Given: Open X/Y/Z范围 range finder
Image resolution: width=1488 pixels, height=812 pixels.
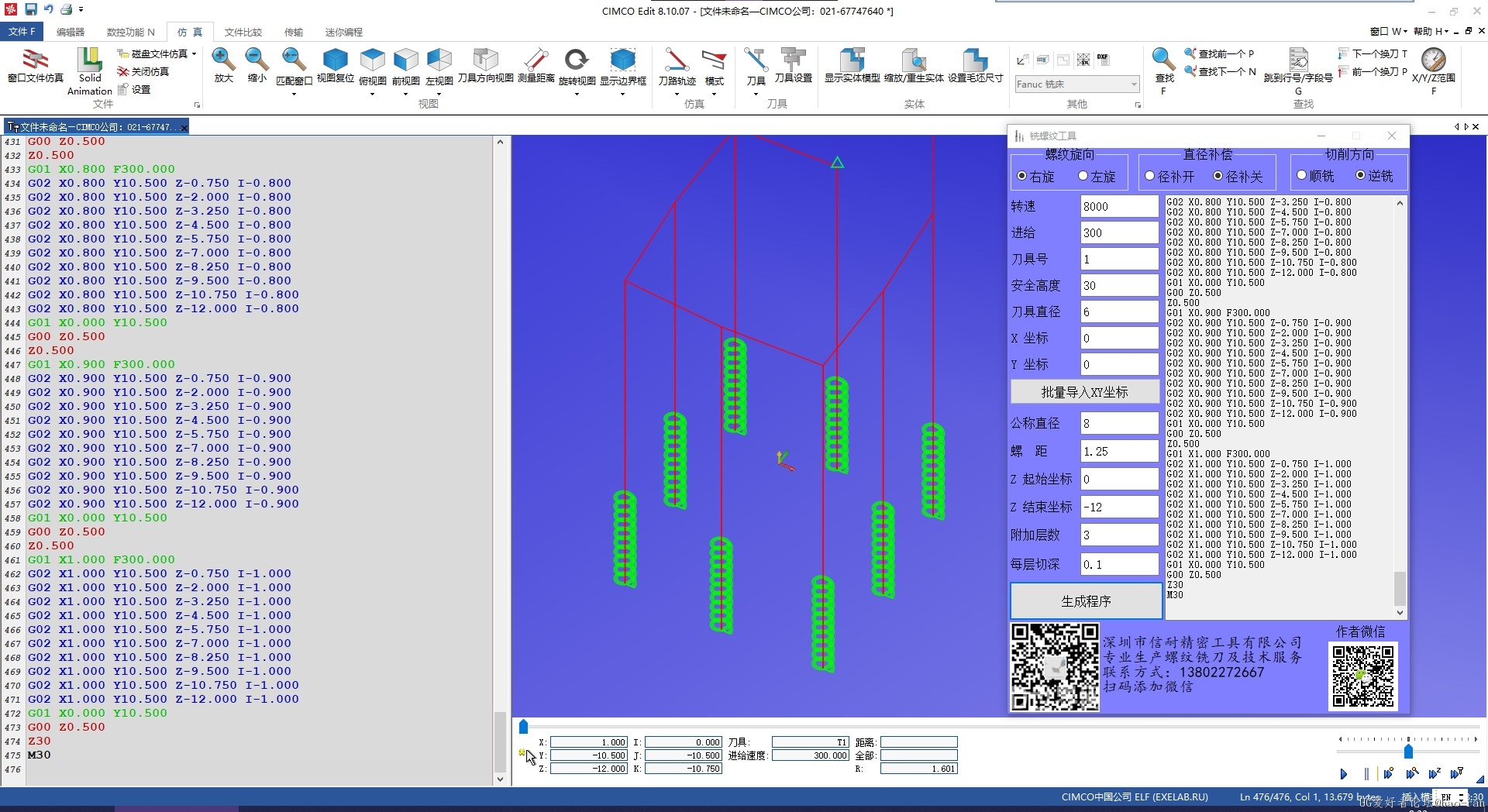Looking at the screenshot, I should click(1433, 59).
